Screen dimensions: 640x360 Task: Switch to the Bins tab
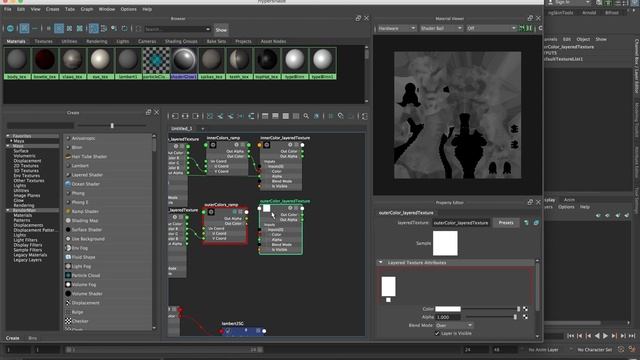tap(32, 338)
